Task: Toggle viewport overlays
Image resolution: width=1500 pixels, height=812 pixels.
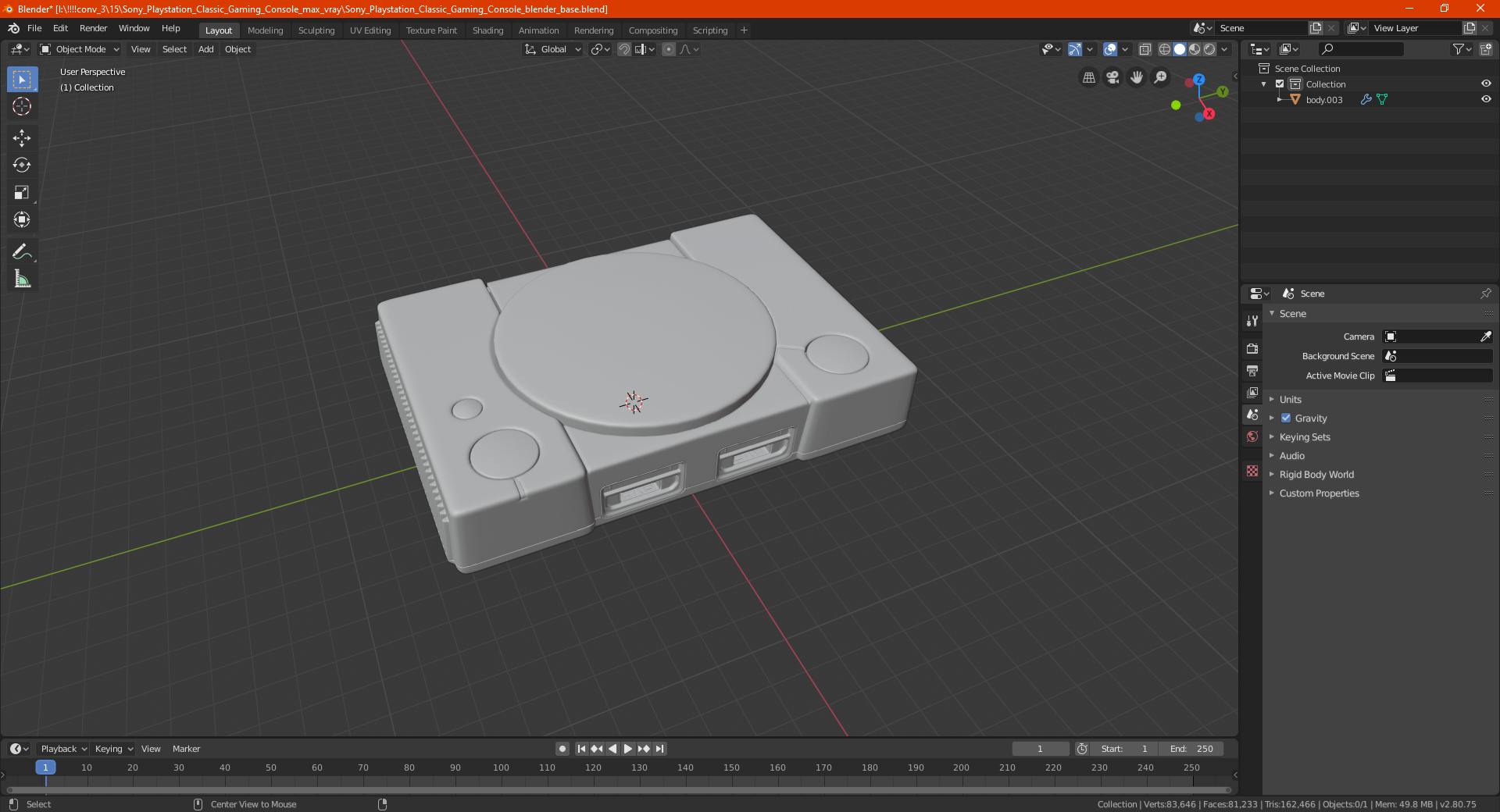Action: click(x=1110, y=49)
